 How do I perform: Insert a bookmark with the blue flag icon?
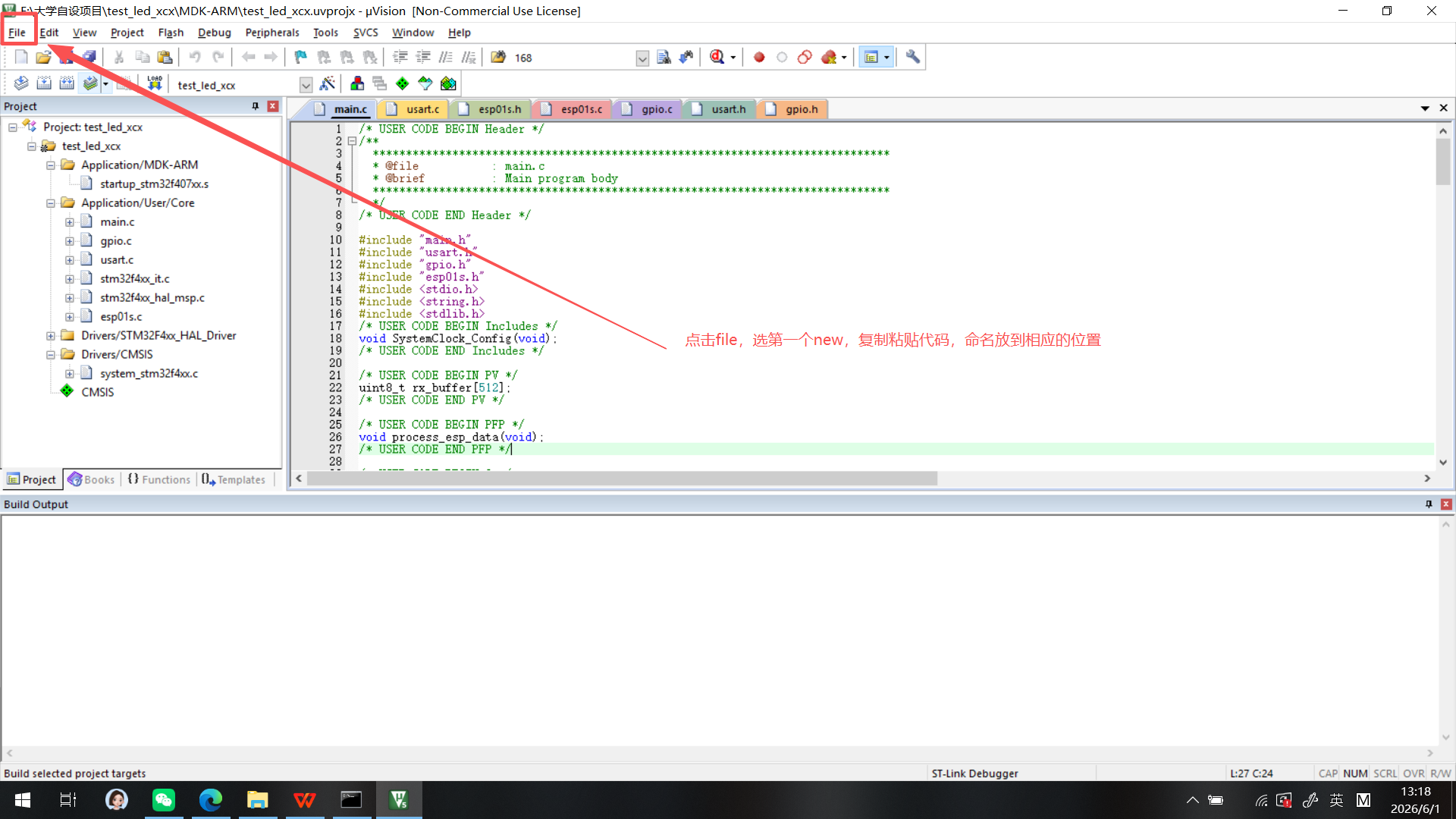[x=301, y=57]
